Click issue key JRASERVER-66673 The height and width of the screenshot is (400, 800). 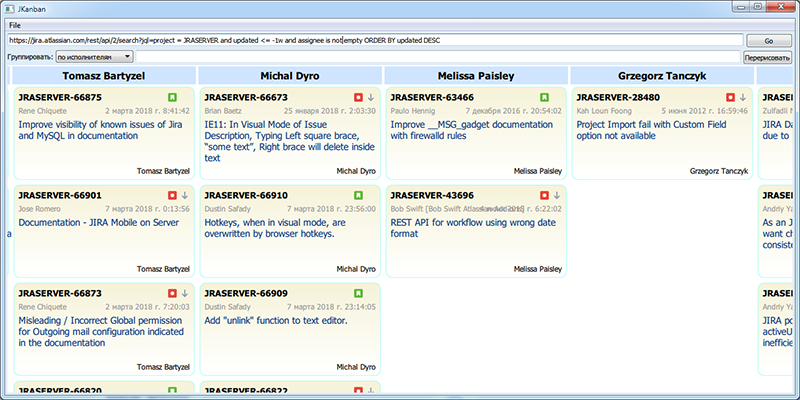point(246,97)
